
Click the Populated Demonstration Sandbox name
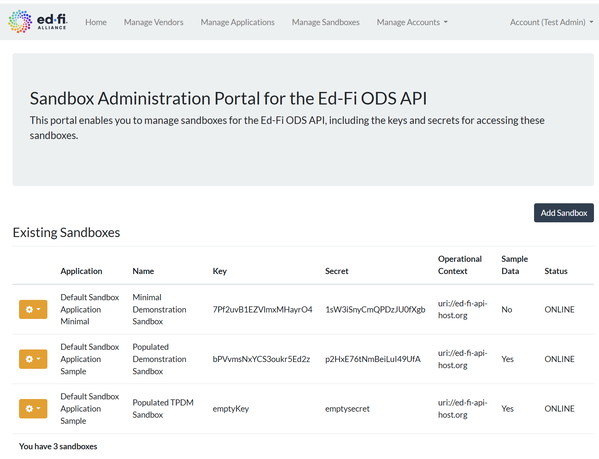click(x=159, y=359)
